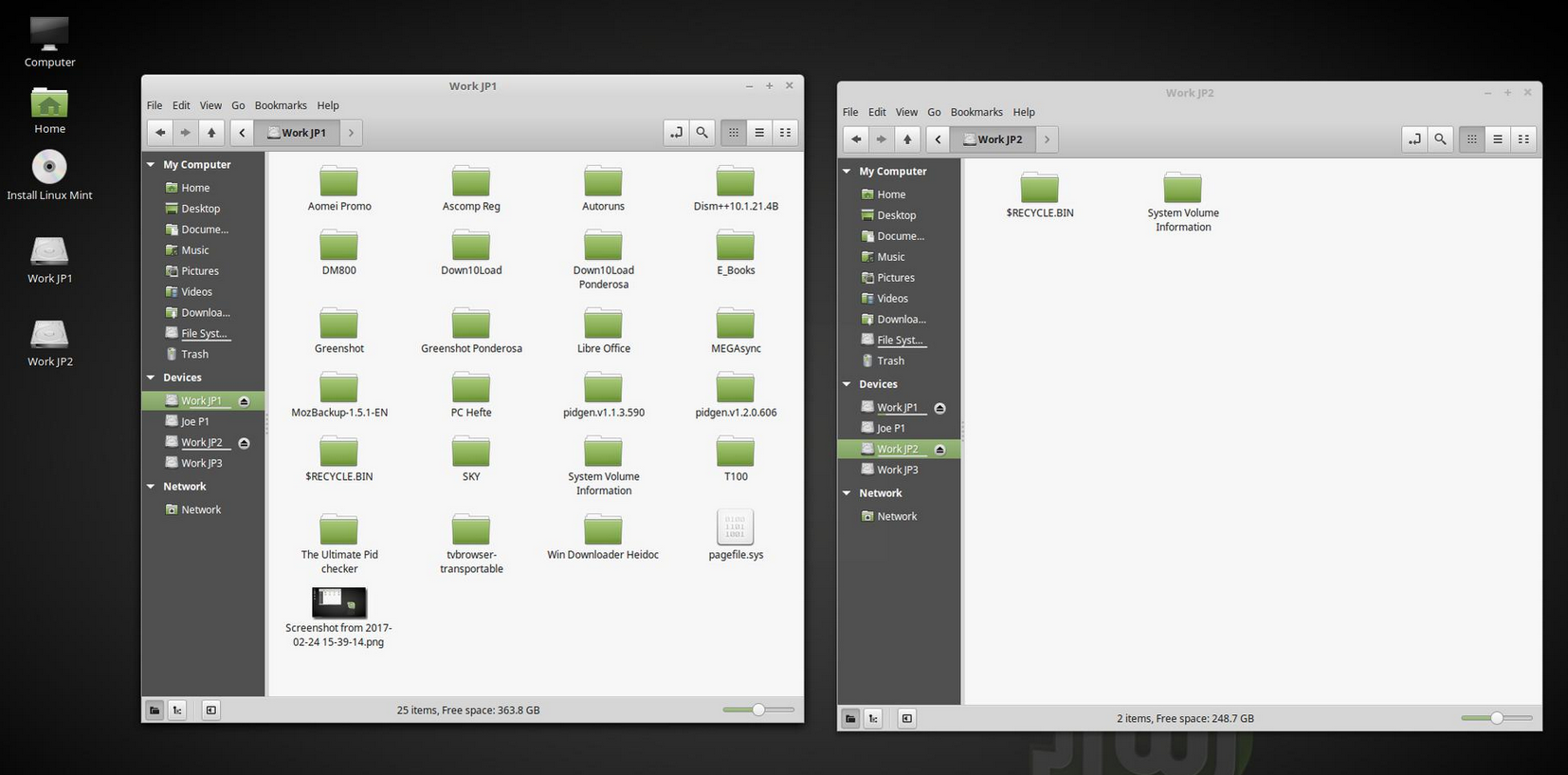
Task: Select the $RECYCLE.BIN folder in Work JP2 window
Action: [x=1040, y=195]
